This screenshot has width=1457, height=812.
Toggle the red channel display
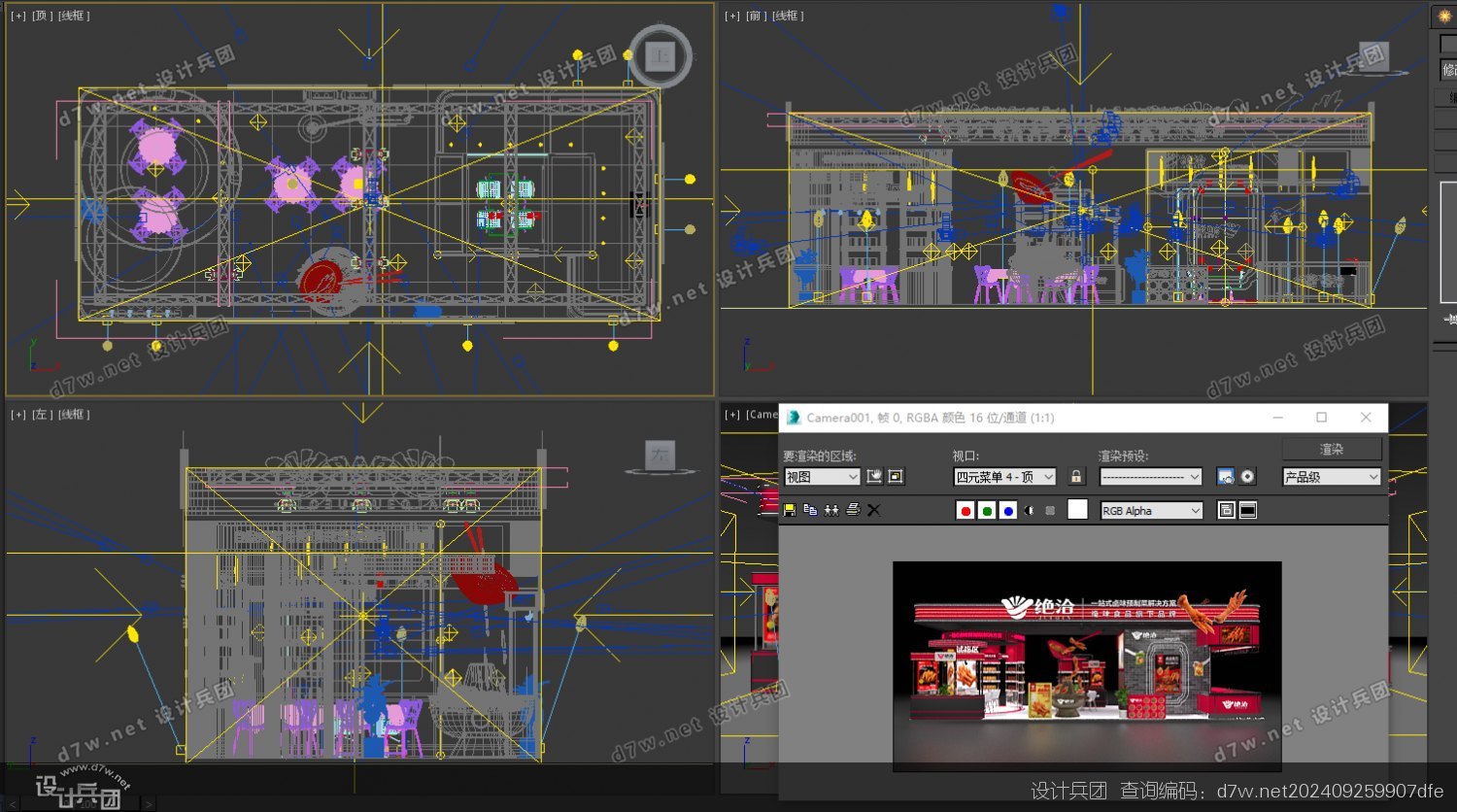(x=966, y=511)
